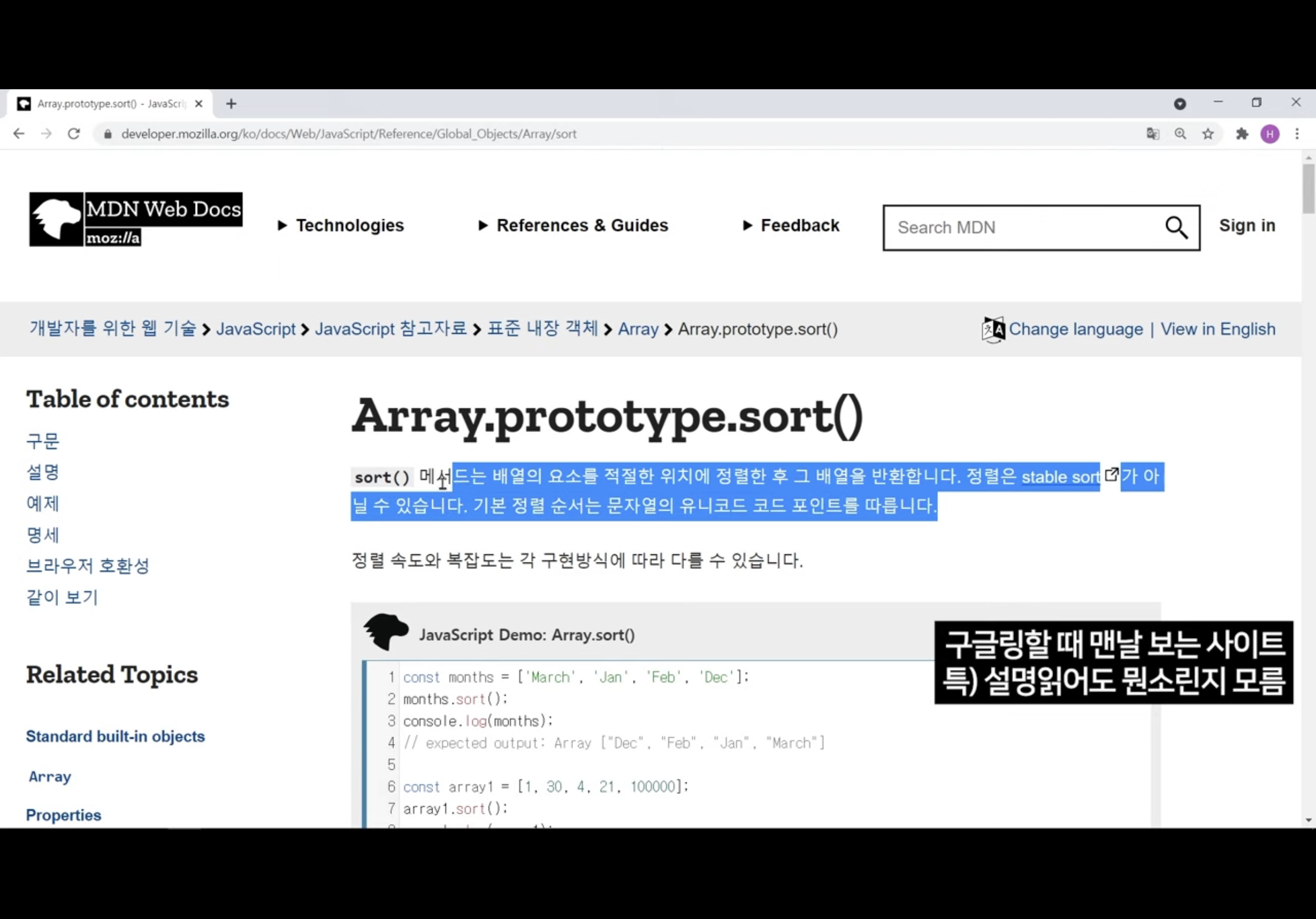Screen dimensions: 1316x919
Task: Open the Google Translate icon in address bar
Action: point(1153,134)
